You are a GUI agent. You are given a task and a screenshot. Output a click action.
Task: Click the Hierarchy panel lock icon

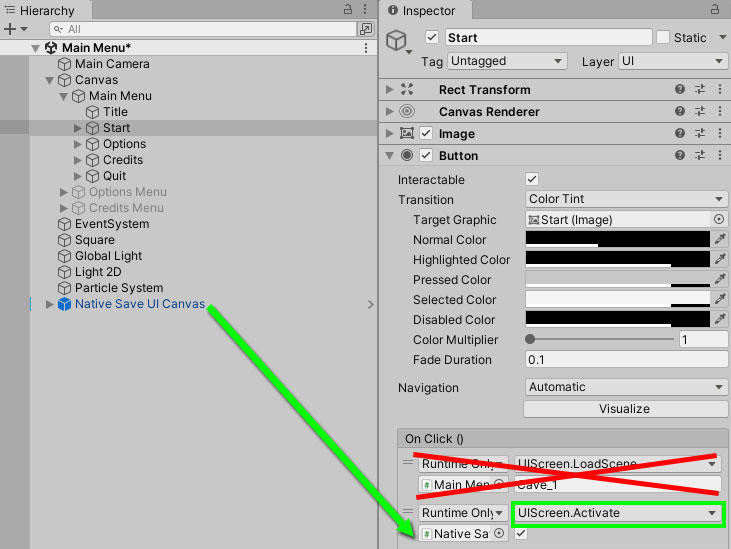[x=345, y=10]
